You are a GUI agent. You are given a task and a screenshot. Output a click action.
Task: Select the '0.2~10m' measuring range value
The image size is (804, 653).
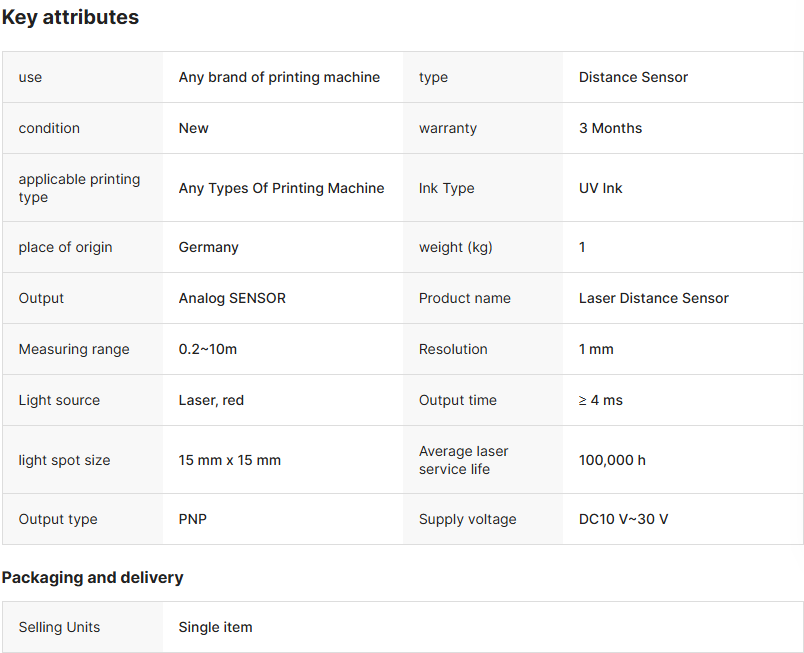207,349
